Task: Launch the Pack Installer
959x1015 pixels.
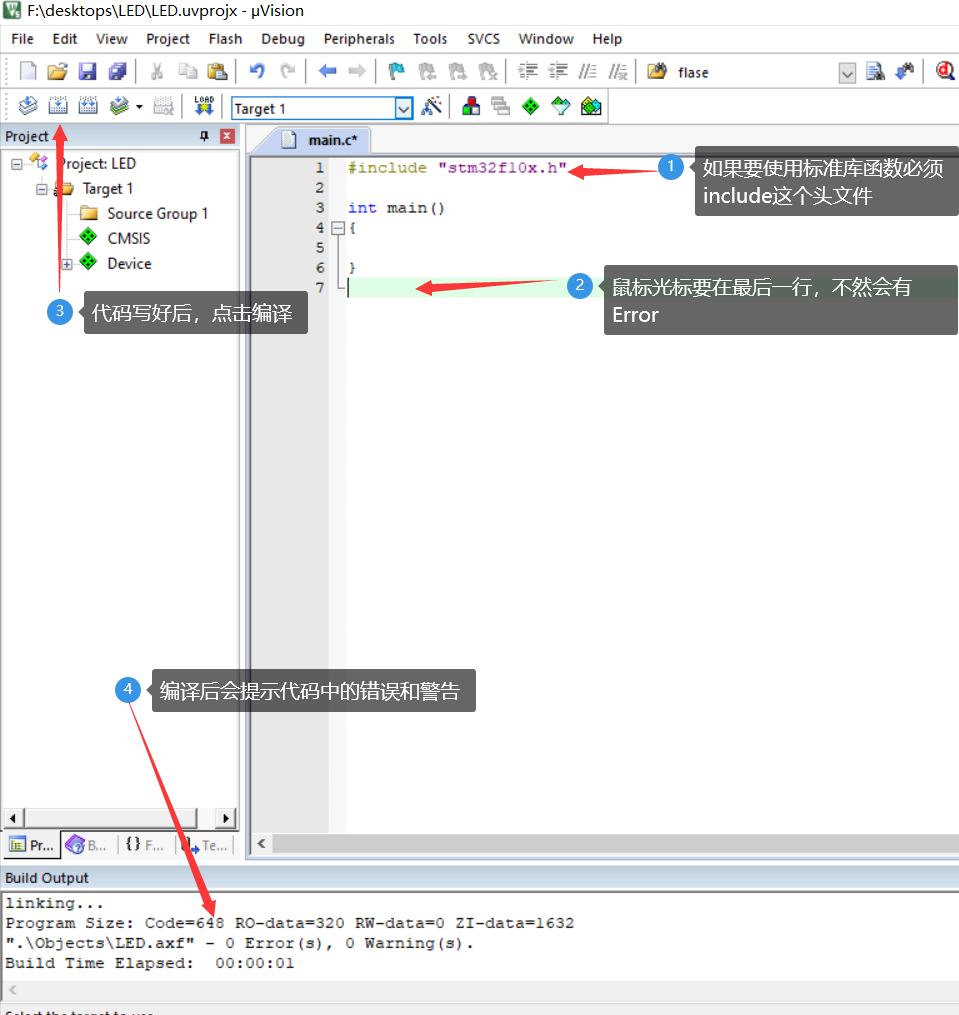Action: 591,106
